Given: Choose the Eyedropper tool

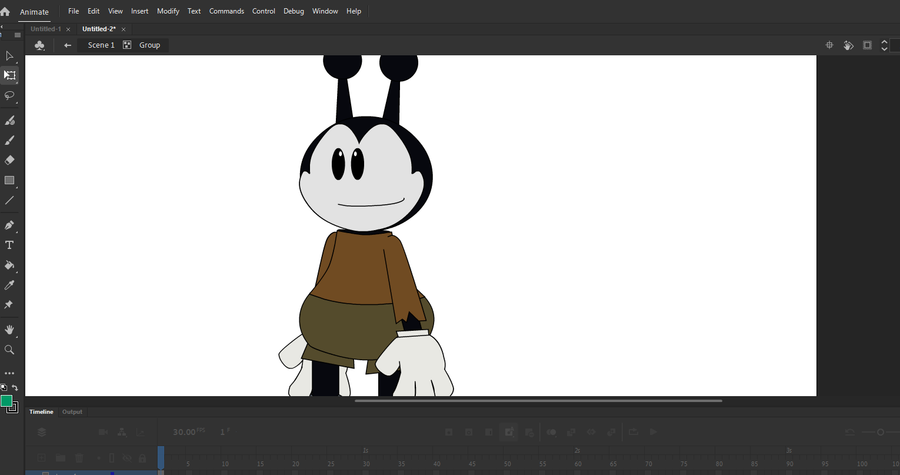Looking at the screenshot, I should click(9, 285).
